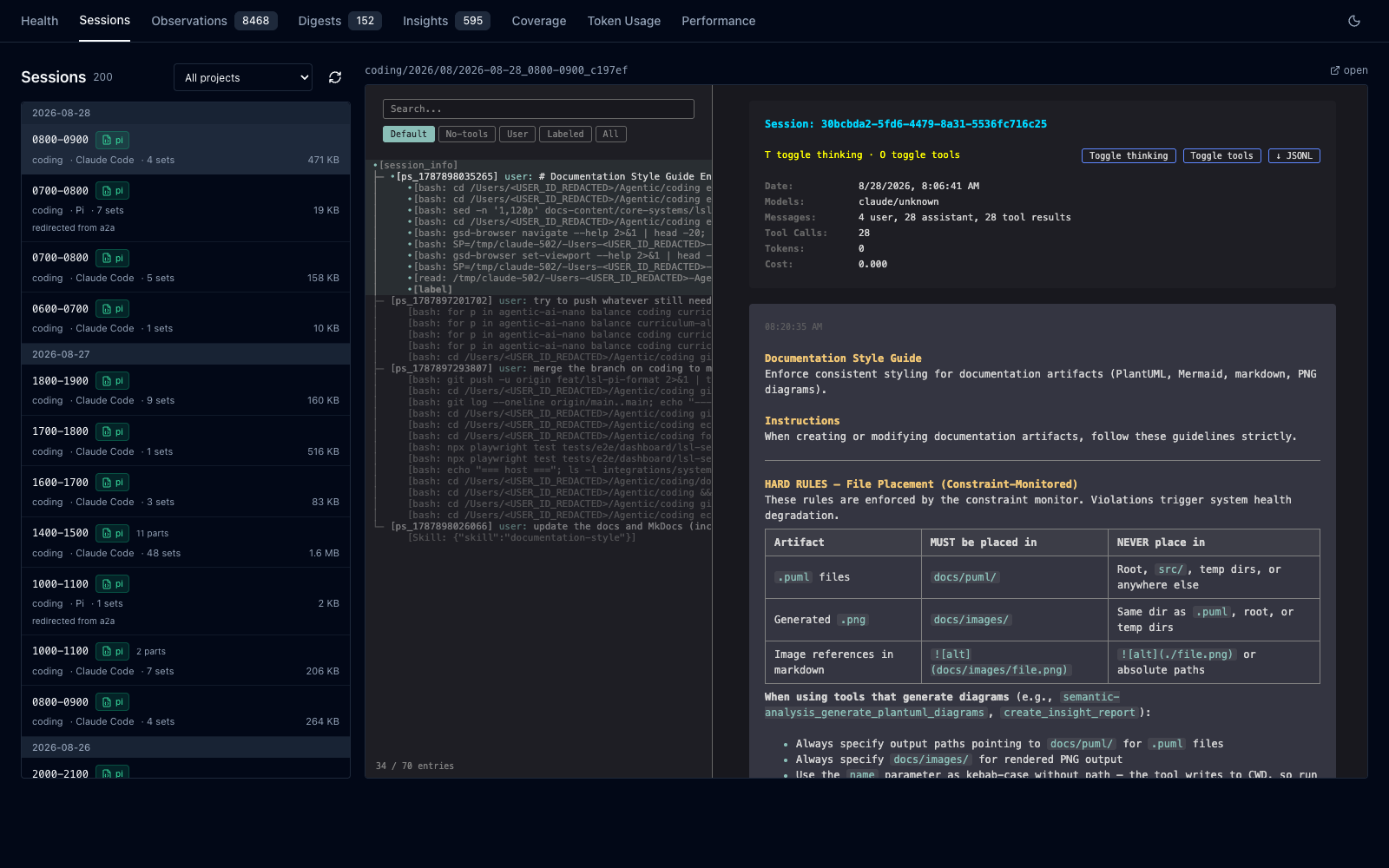This screenshot has width=1389, height=868.
Task: Select the All filter
Action: pos(611,135)
